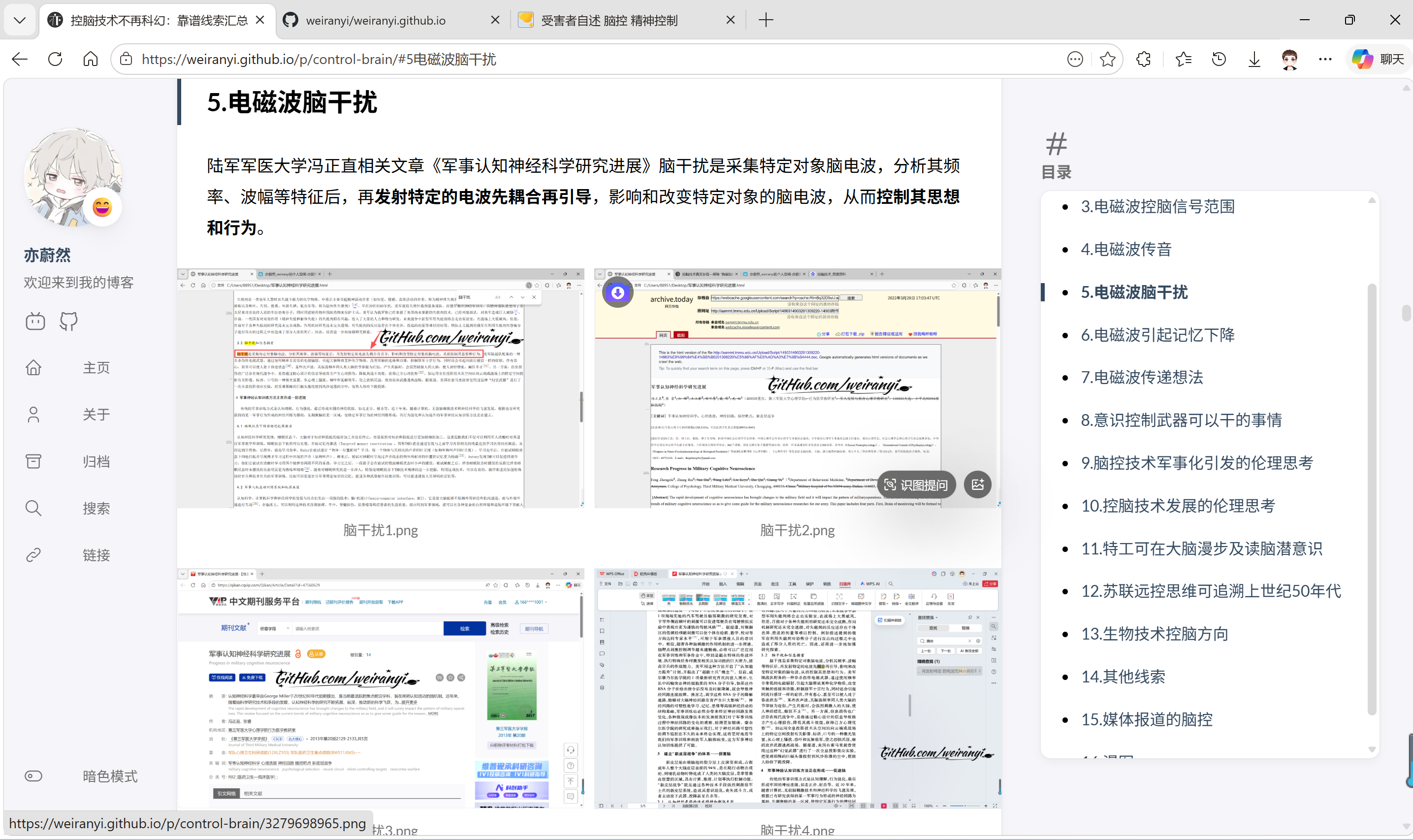Open the Favorites list icon

[x=1183, y=59]
